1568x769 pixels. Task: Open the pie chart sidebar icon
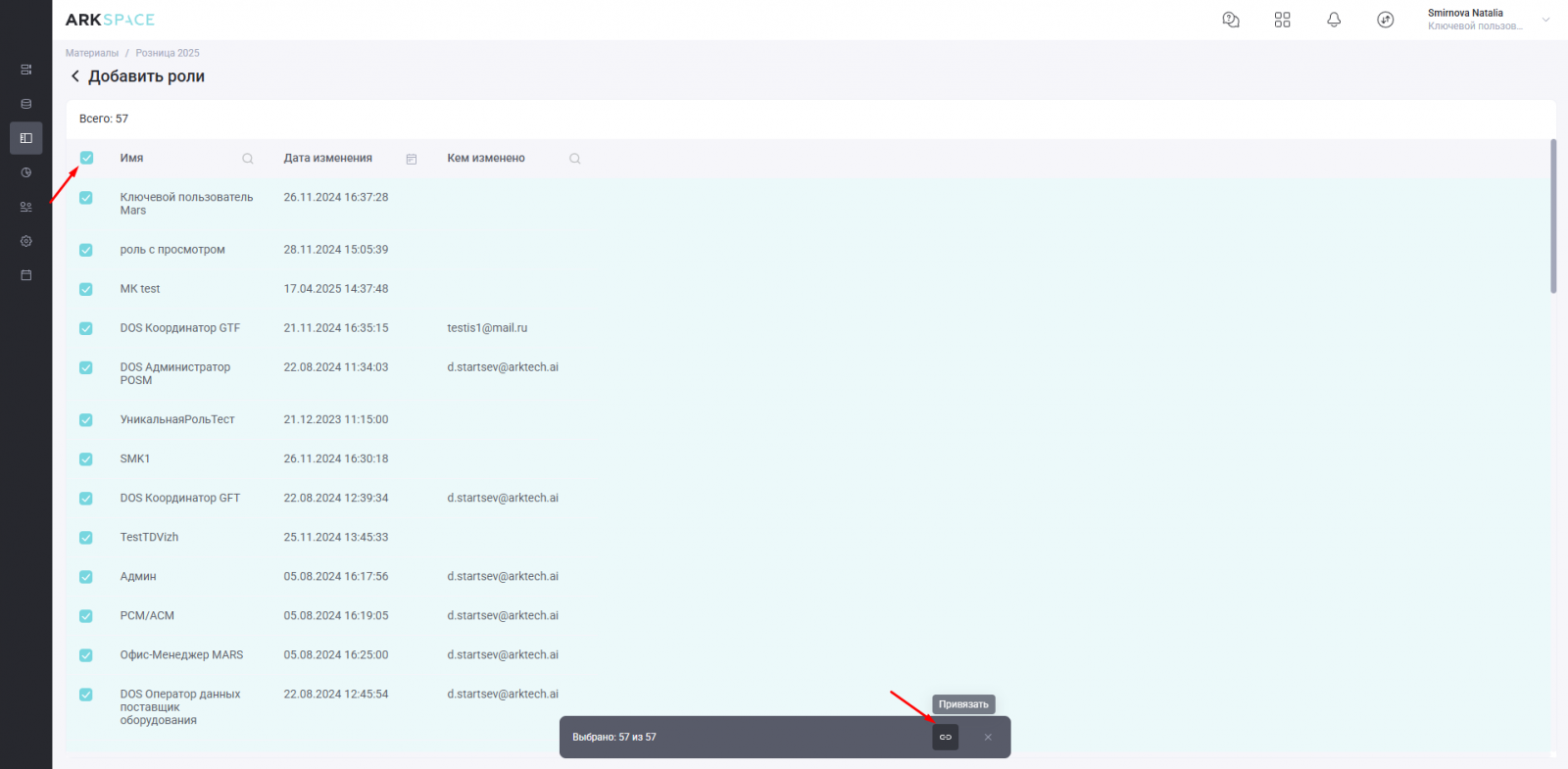pos(26,172)
